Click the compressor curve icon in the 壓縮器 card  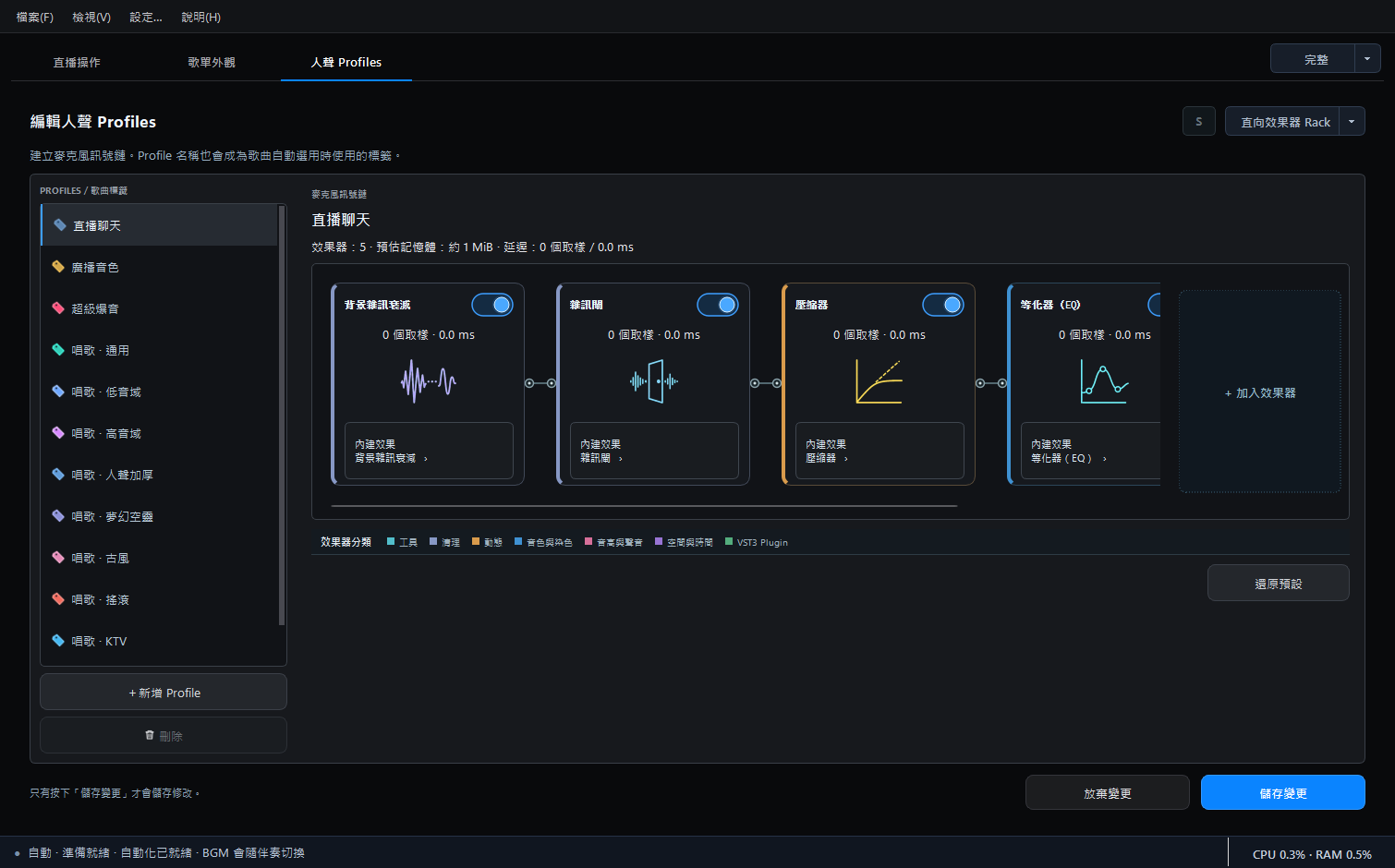(879, 381)
